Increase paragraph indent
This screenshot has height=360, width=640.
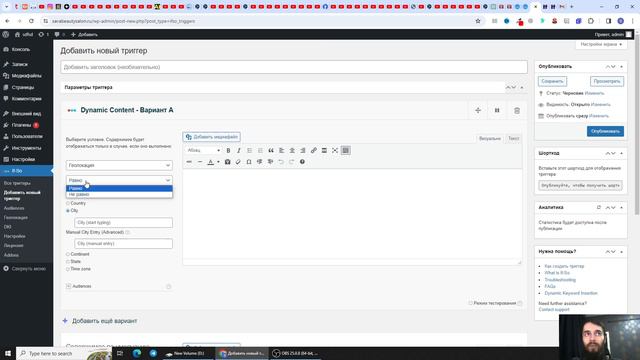(270, 162)
